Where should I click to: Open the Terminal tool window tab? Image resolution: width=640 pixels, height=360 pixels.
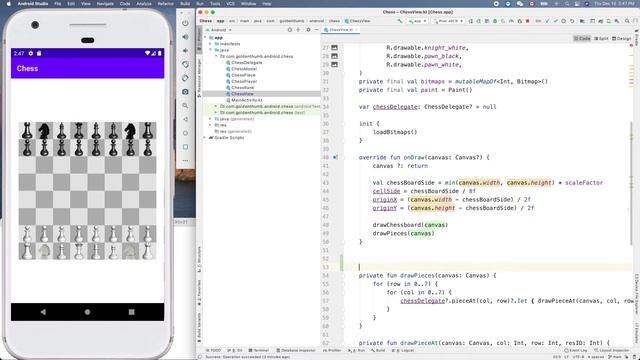pos(259,350)
